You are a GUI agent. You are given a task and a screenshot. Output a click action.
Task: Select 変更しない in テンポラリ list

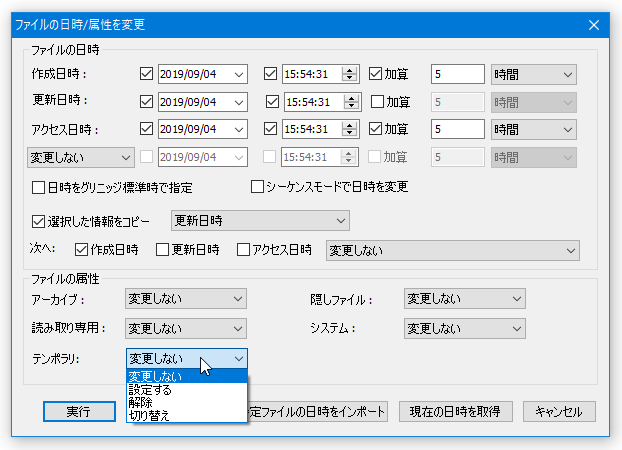pos(187,376)
